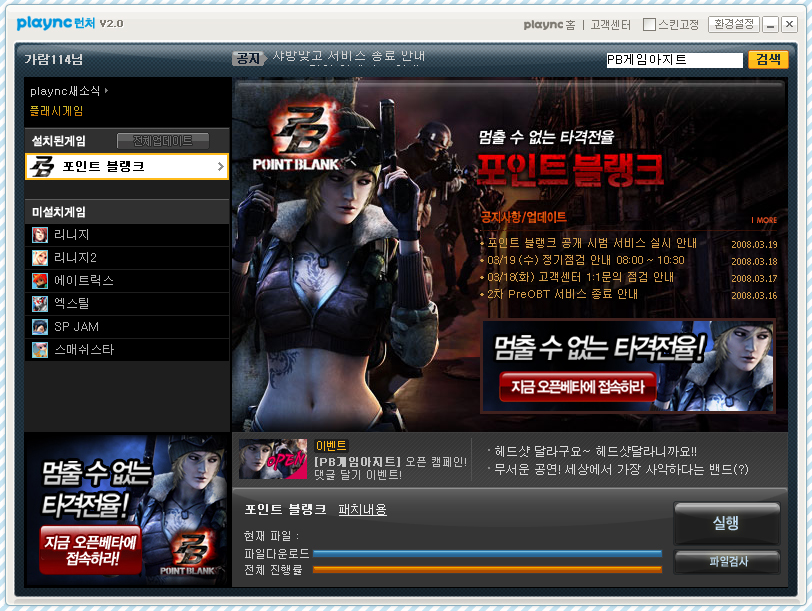The image size is (812, 611).
Task: Open notice 03/19 (수) 정기점검 안내
Action: click(x=586, y=260)
